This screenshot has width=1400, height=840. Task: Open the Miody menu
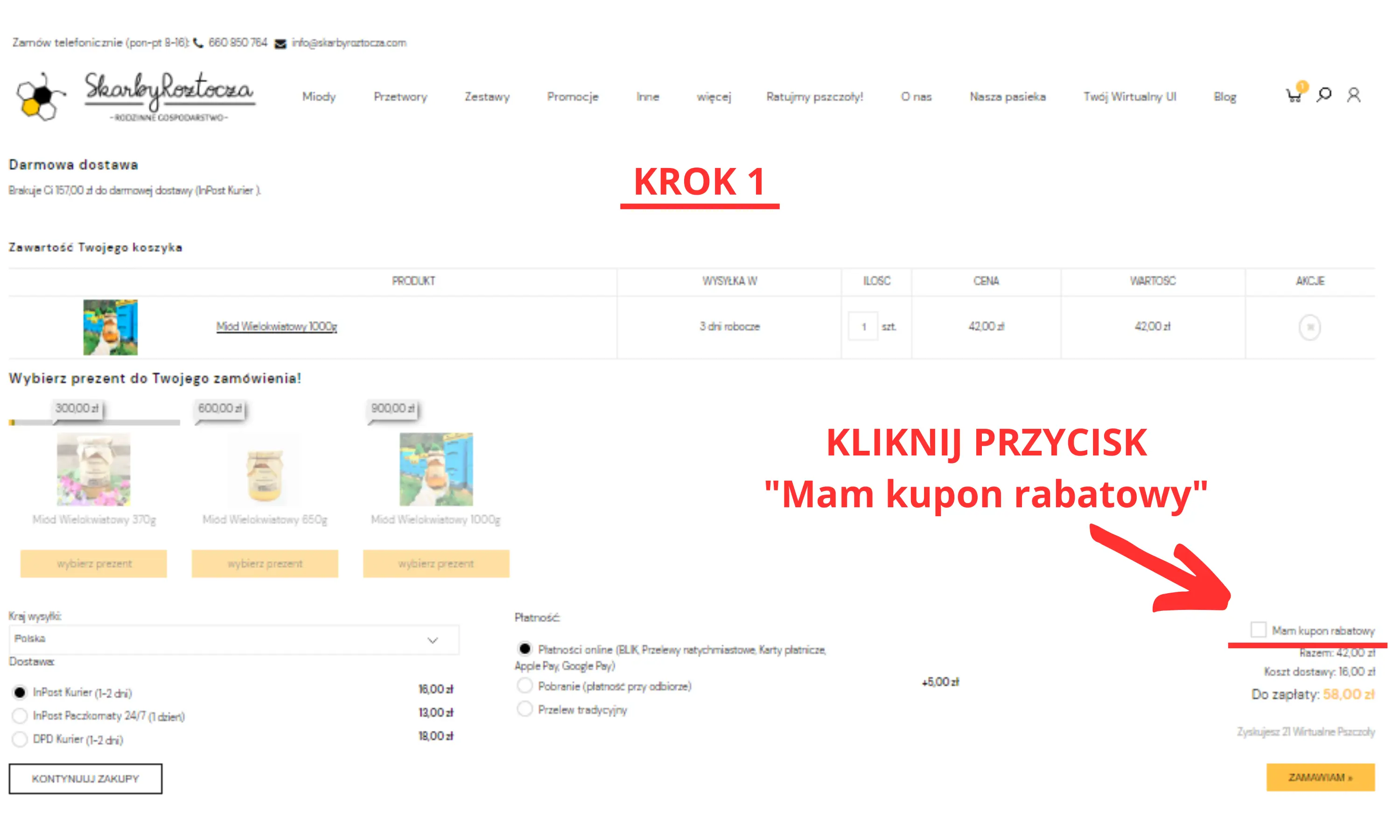(319, 97)
